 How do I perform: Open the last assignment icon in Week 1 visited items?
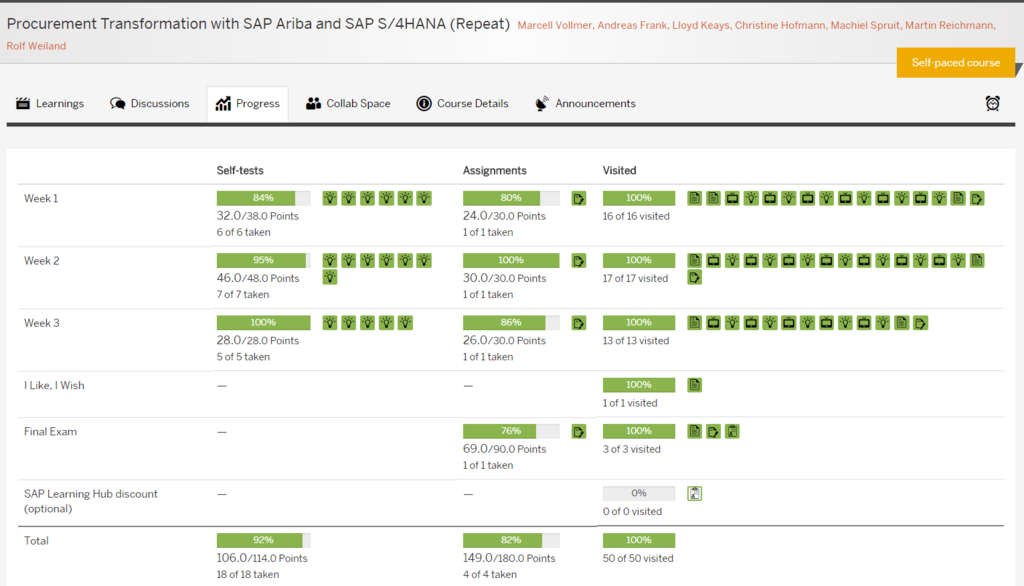coord(977,198)
